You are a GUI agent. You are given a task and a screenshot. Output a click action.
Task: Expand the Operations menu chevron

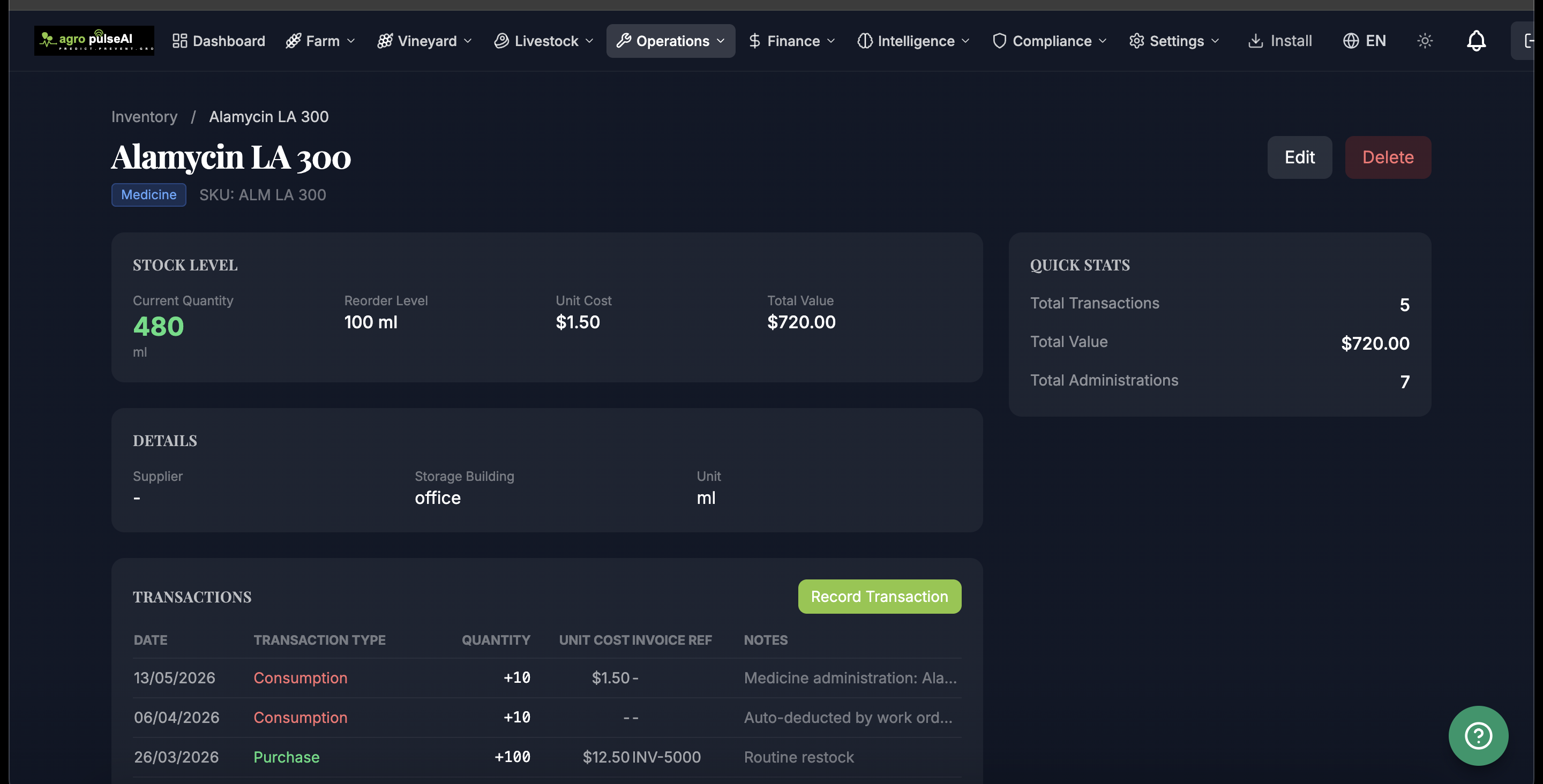point(721,41)
